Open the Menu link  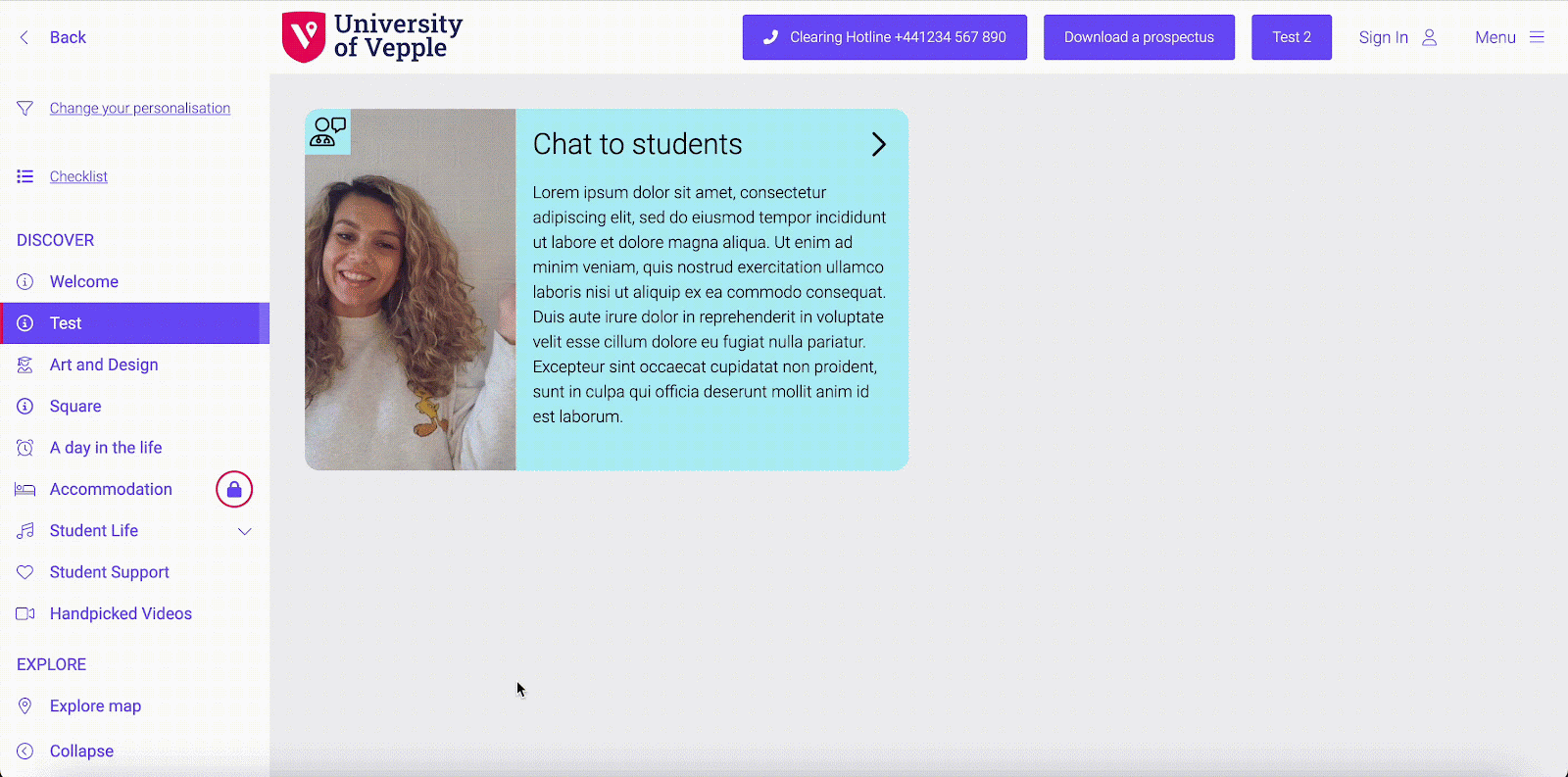tap(1495, 37)
